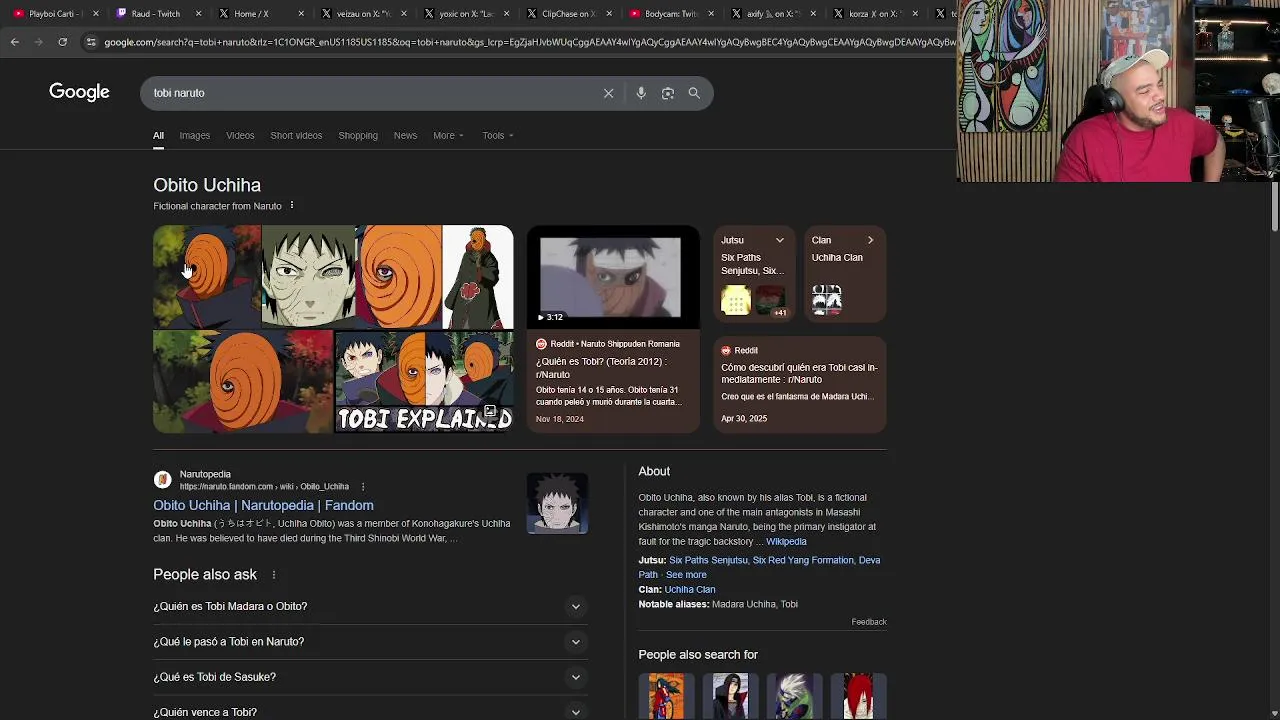Expand the Jutsu card chevron
Viewport: 1280px width, 720px height.
[780, 240]
